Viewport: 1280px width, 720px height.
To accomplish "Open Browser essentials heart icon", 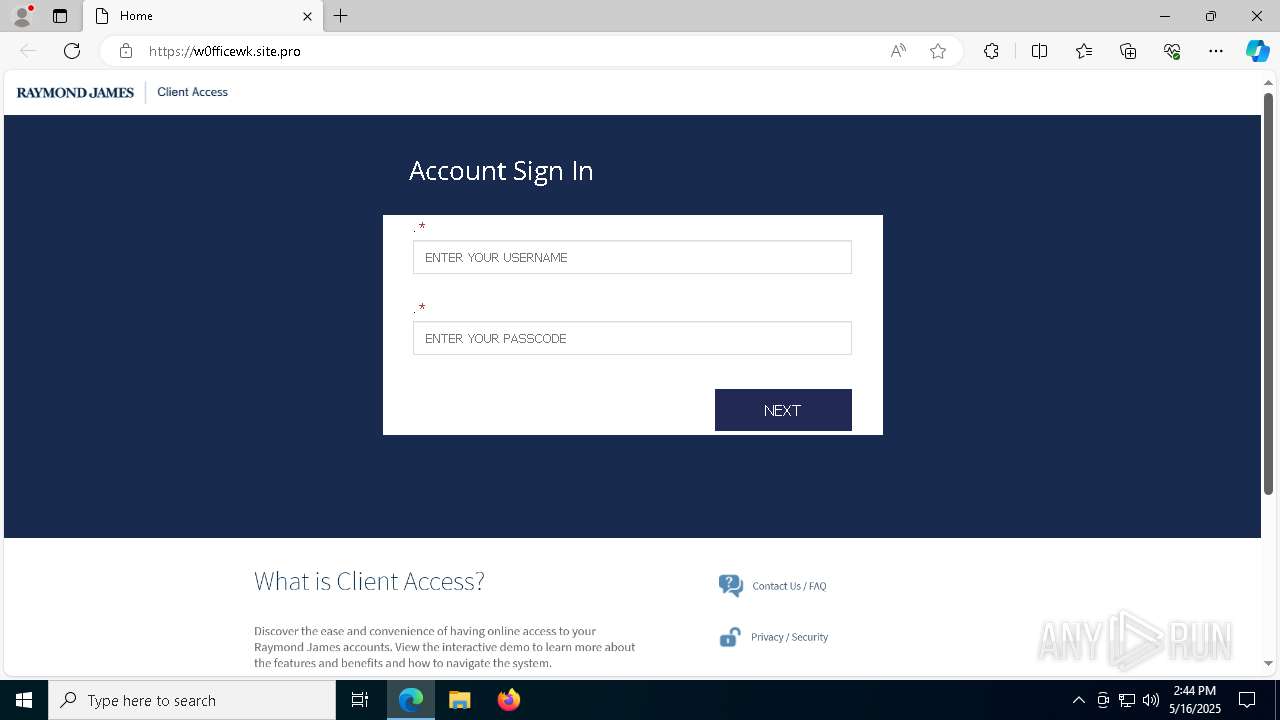I will pyautogui.click(x=1172, y=51).
